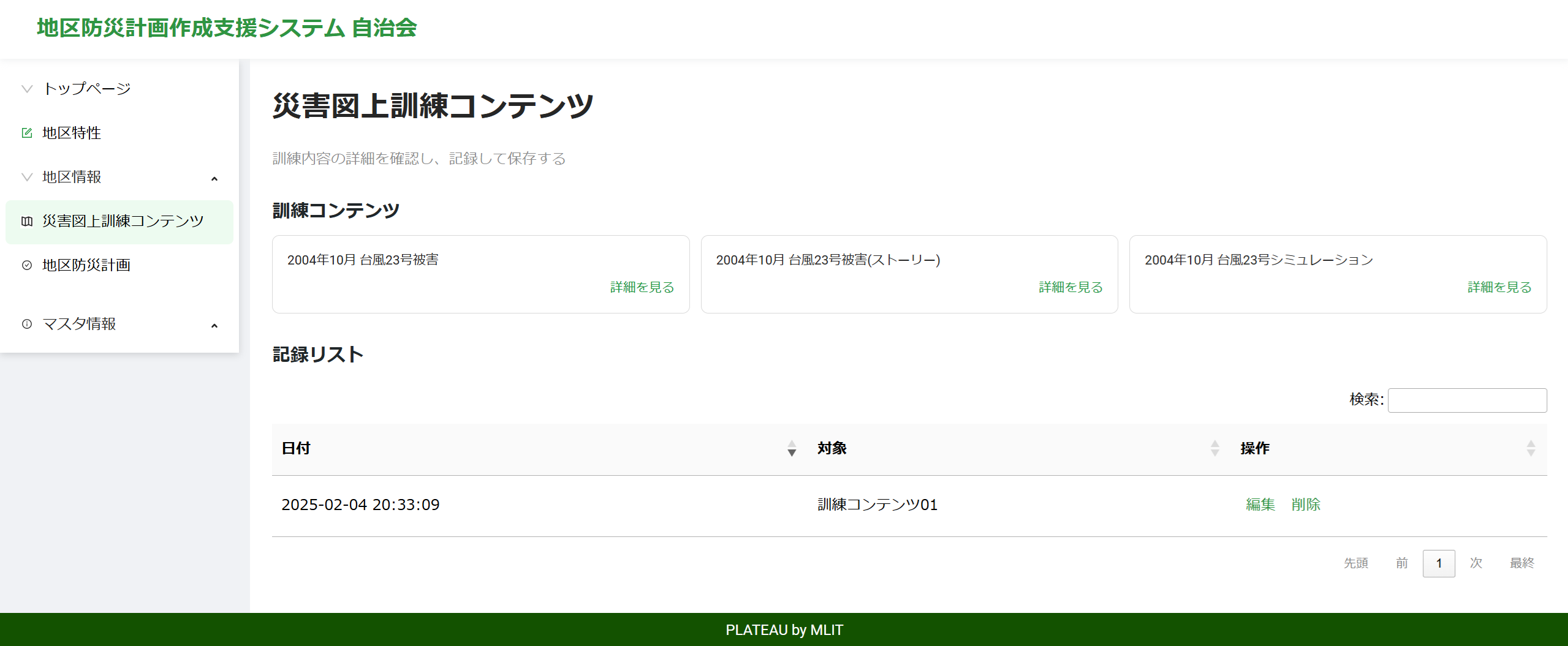View details of 2004年10月 台風23号被害
The height and width of the screenshot is (646, 1568).
click(x=642, y=287)
